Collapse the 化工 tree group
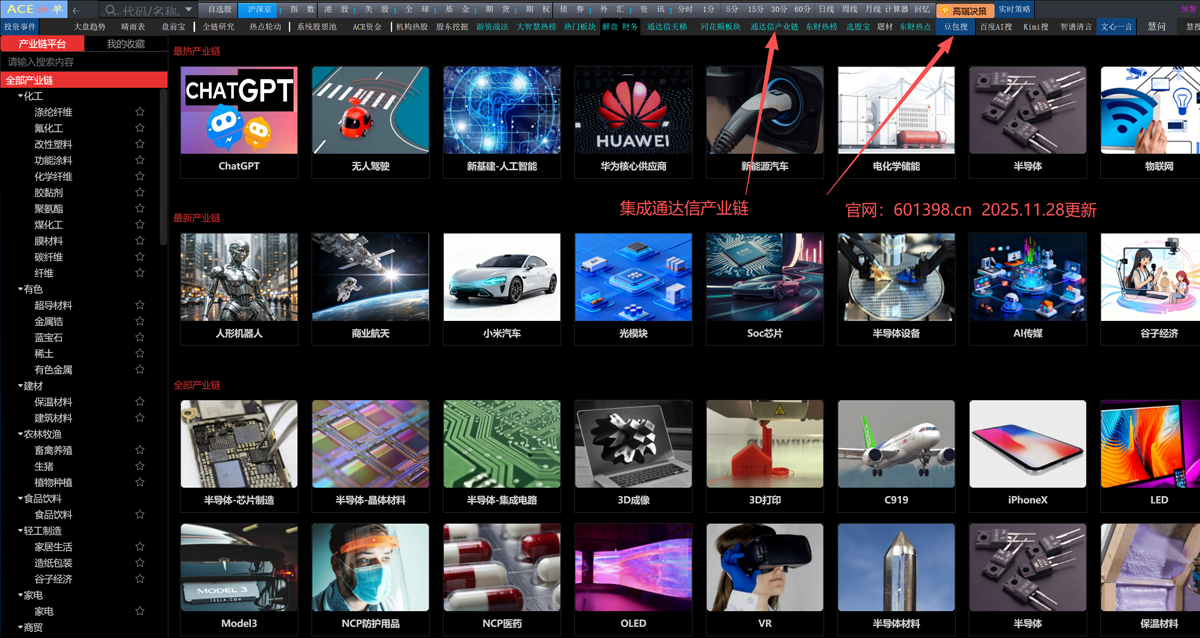The width and height of the screenshot is (1200, 638). point(22,96)
